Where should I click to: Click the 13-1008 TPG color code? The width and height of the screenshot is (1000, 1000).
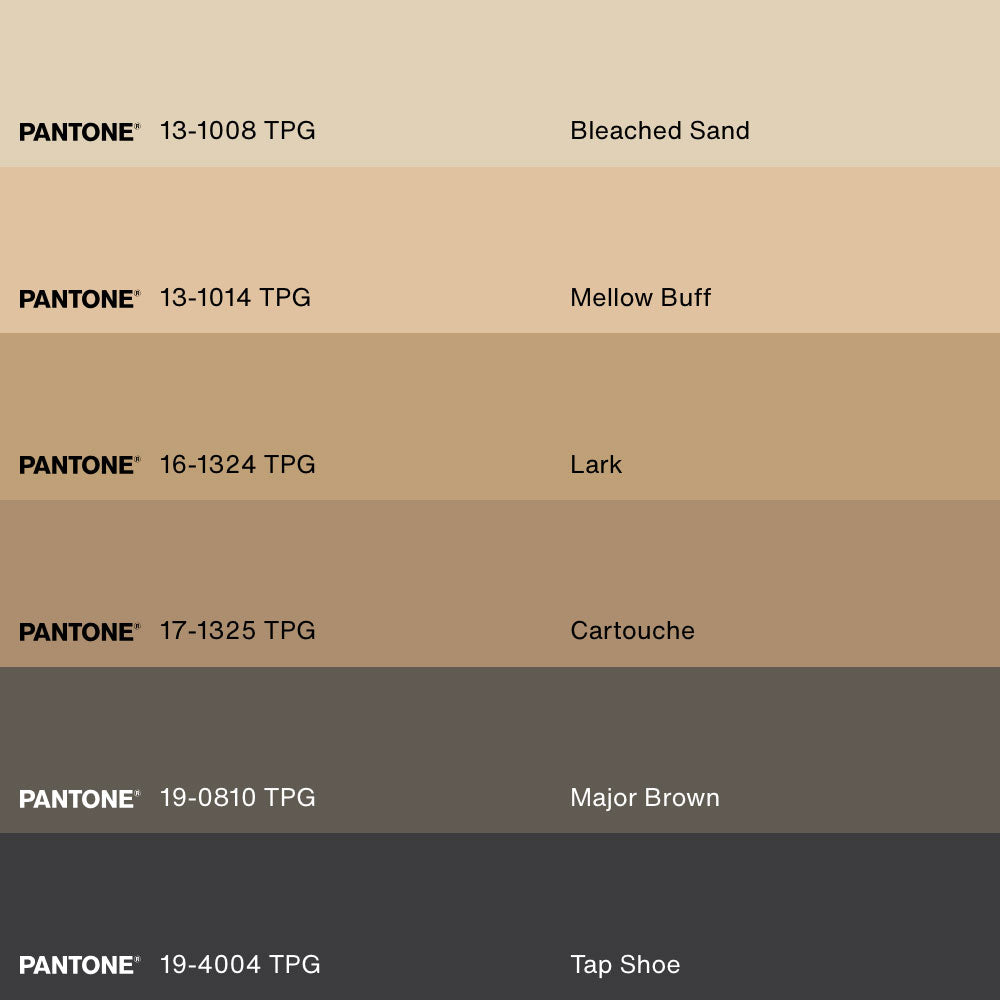coord(237,131)
